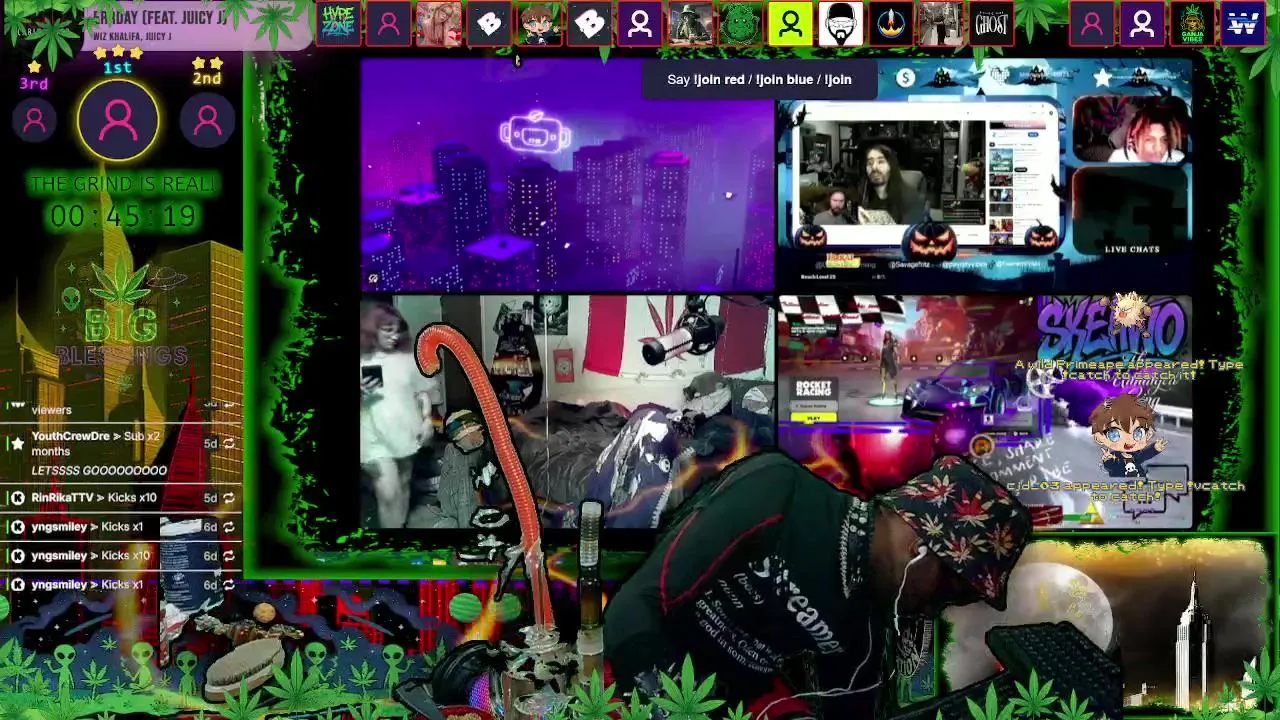Open the Rocket Racing game stream panel
Image resolution: width=1280 pixels, height=720 pixels.
(985, 411)
